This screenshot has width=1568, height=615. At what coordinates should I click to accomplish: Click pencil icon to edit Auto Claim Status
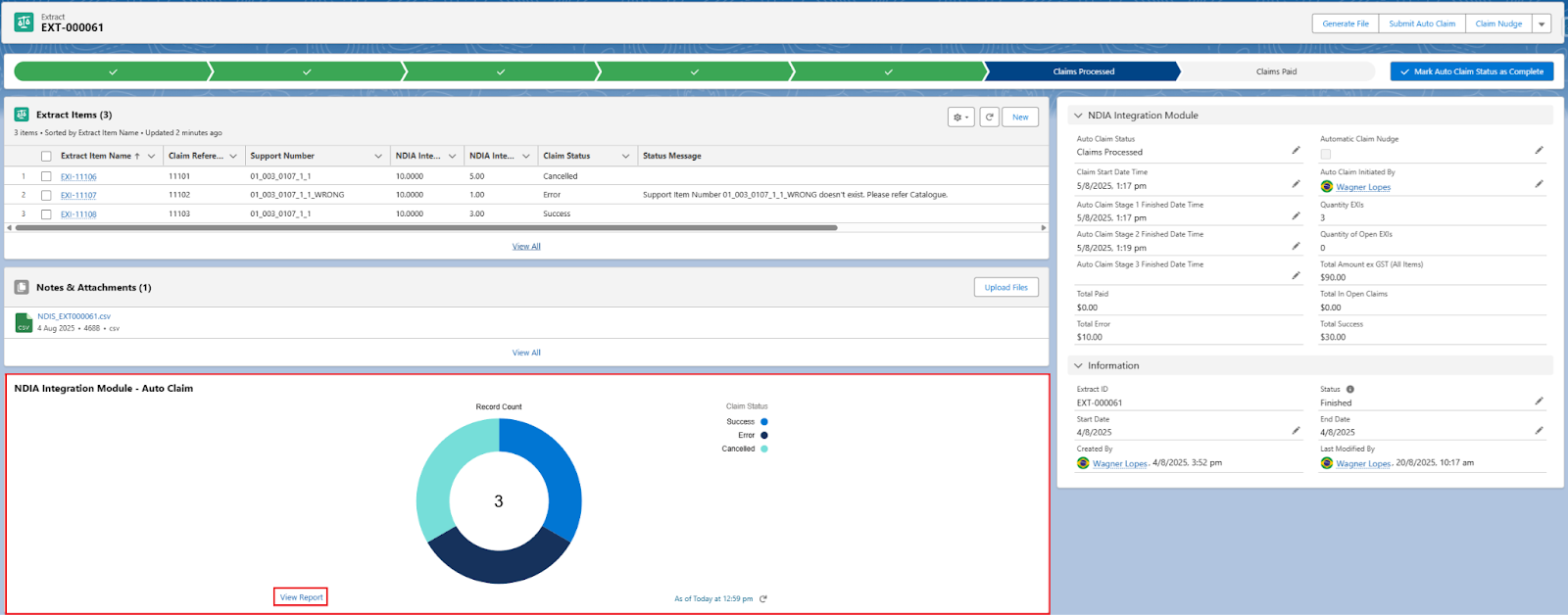click(1296, 151)
